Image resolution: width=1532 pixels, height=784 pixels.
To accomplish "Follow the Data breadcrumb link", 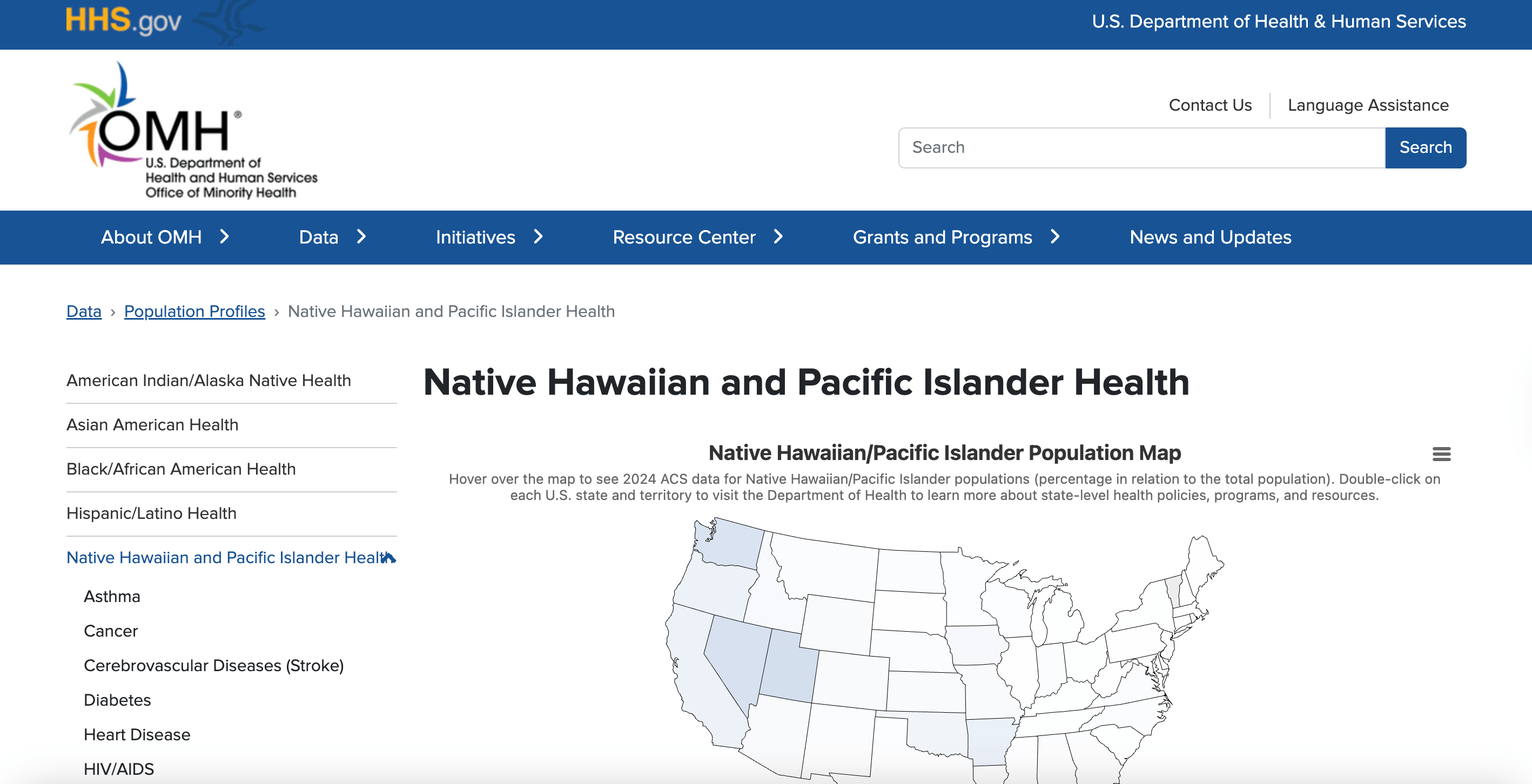I will pyautogui.click(x=83, y=311).
